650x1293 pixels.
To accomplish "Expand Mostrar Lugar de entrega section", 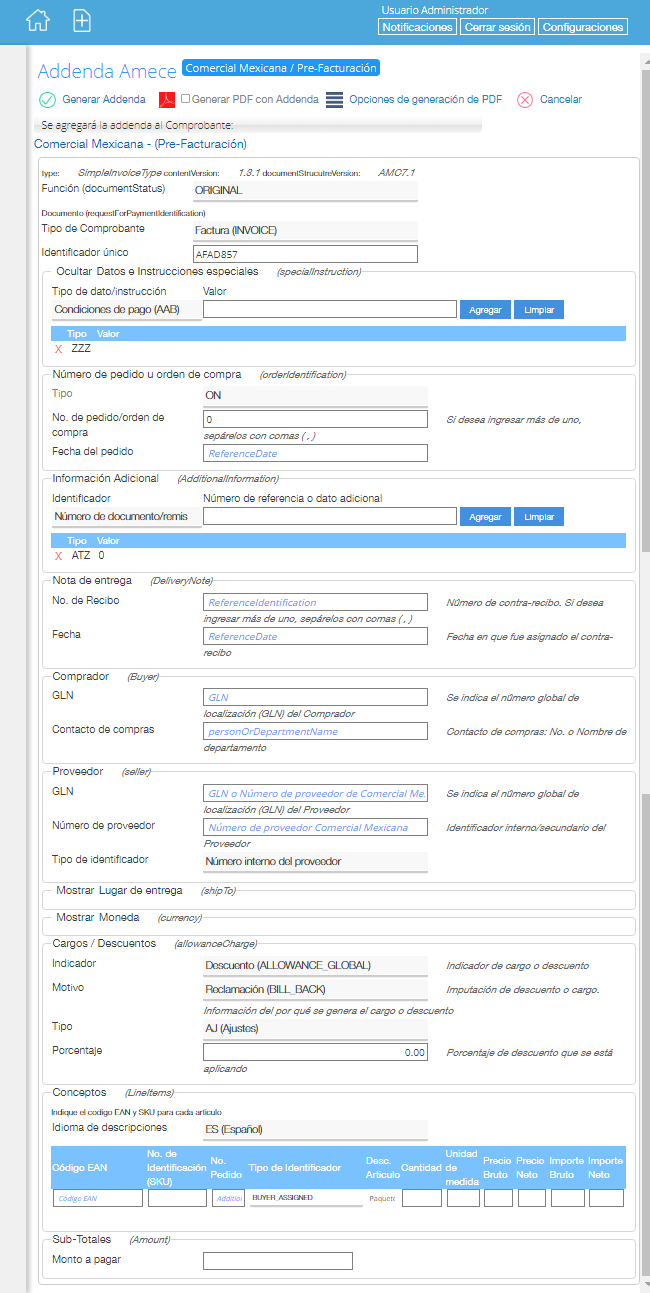I will (119, 890).
